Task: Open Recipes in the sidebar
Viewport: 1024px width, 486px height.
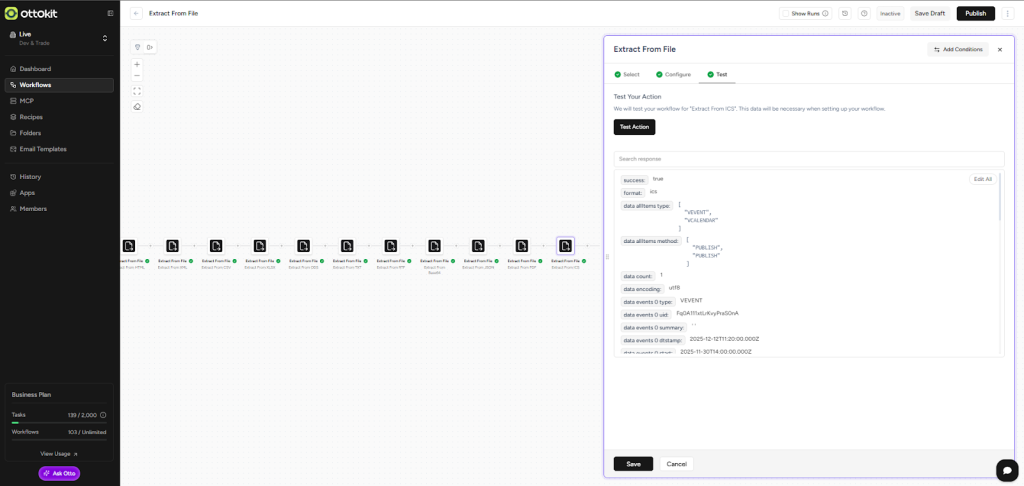Action: (x=31, y=117)
